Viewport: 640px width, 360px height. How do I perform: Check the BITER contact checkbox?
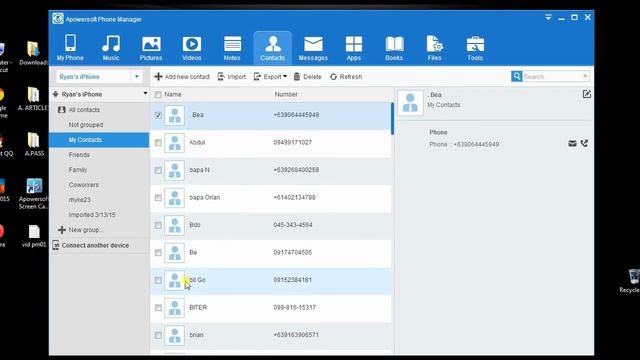click(158, 308)
